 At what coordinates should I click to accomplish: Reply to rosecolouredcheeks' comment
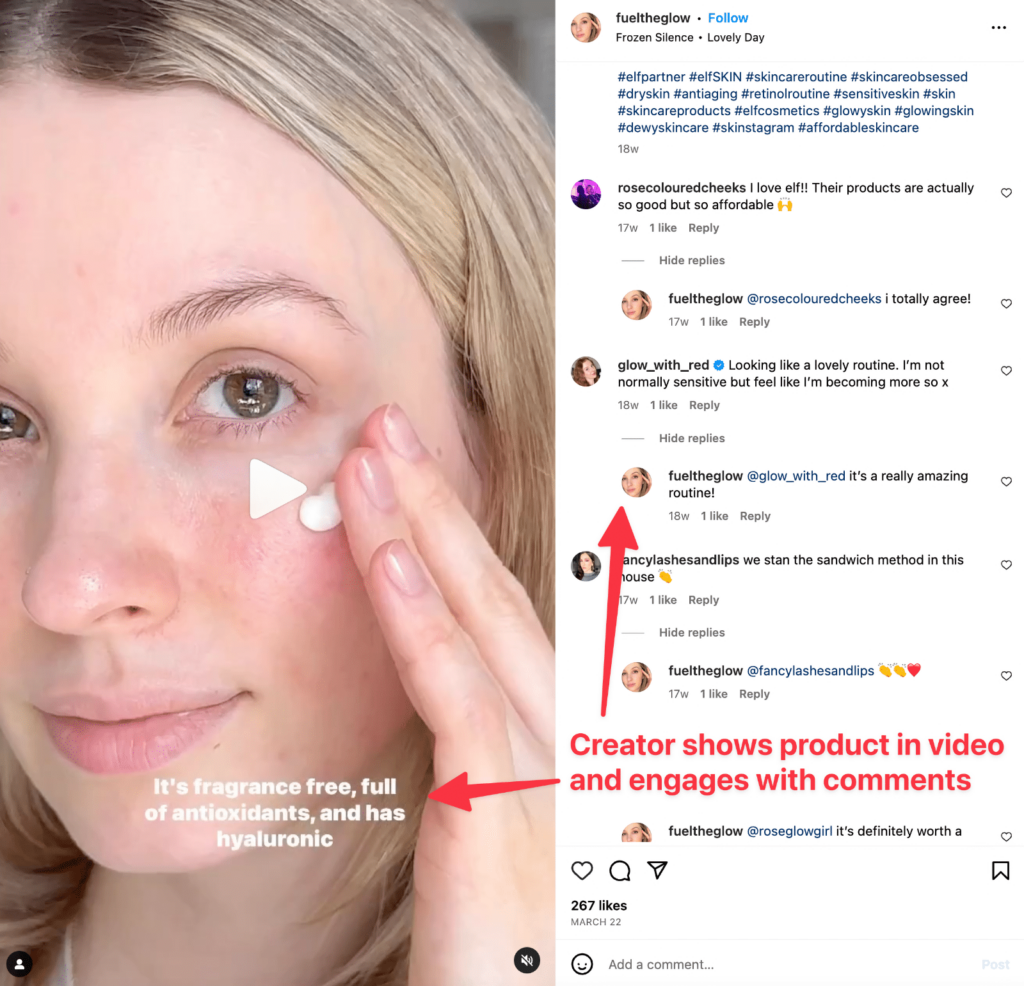703,228
